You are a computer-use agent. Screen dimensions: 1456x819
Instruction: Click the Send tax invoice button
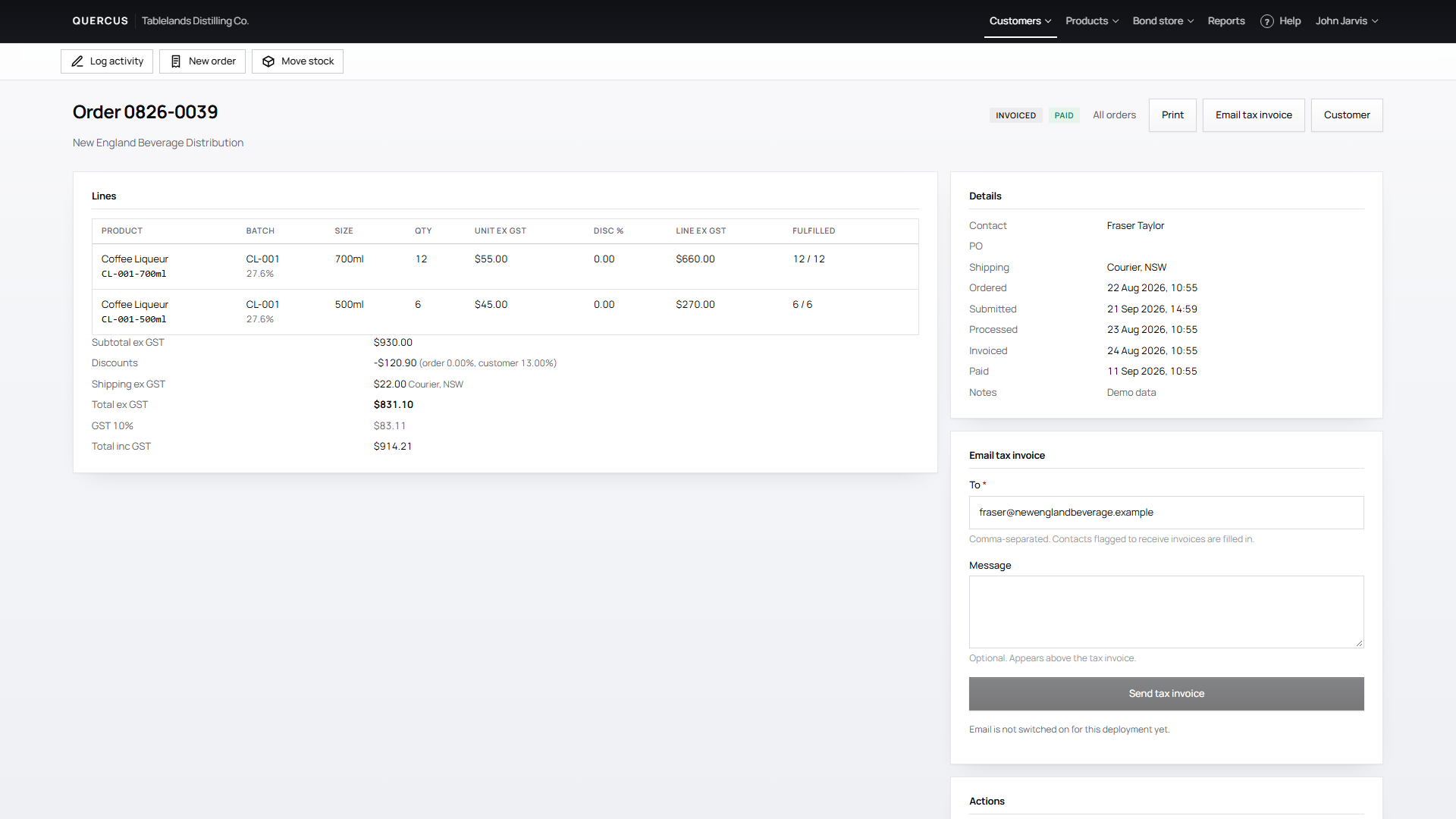click(1166, 694)
